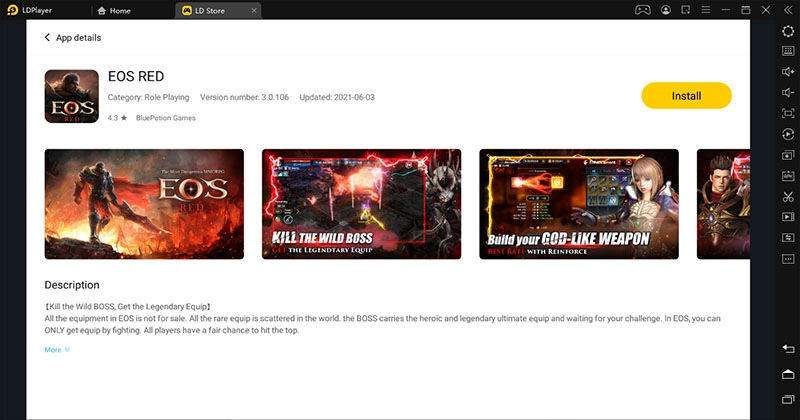Take a screenshot with scissors icon
The image size is (800, 420).
point(788,196)
